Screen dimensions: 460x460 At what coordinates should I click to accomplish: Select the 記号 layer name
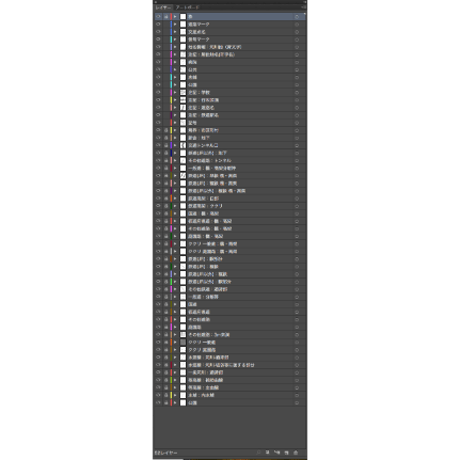tap(192, 123)
